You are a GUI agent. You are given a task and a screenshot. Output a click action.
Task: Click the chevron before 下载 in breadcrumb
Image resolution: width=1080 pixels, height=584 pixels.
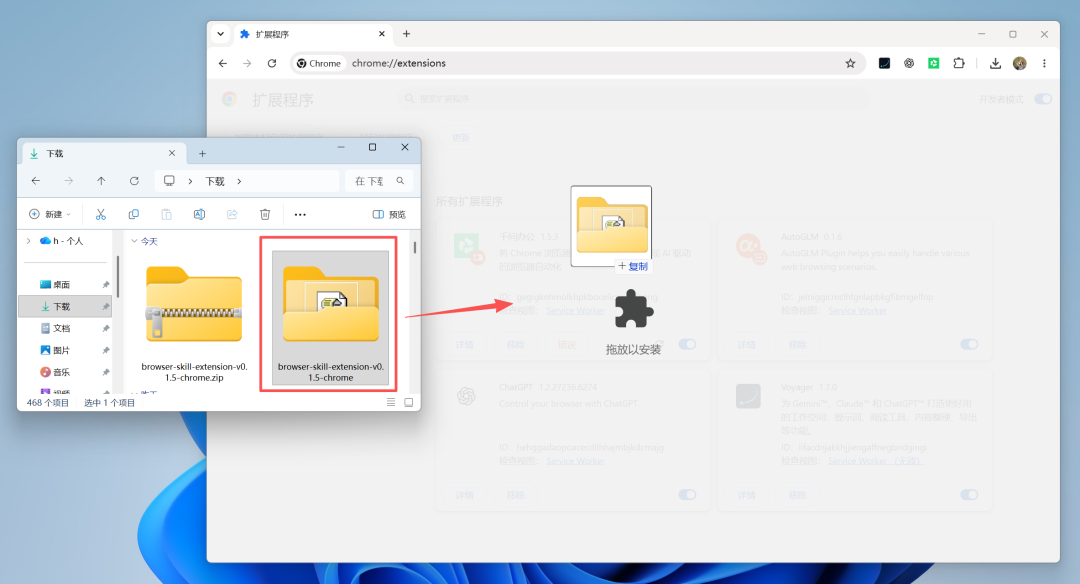(x=190, y=181)
